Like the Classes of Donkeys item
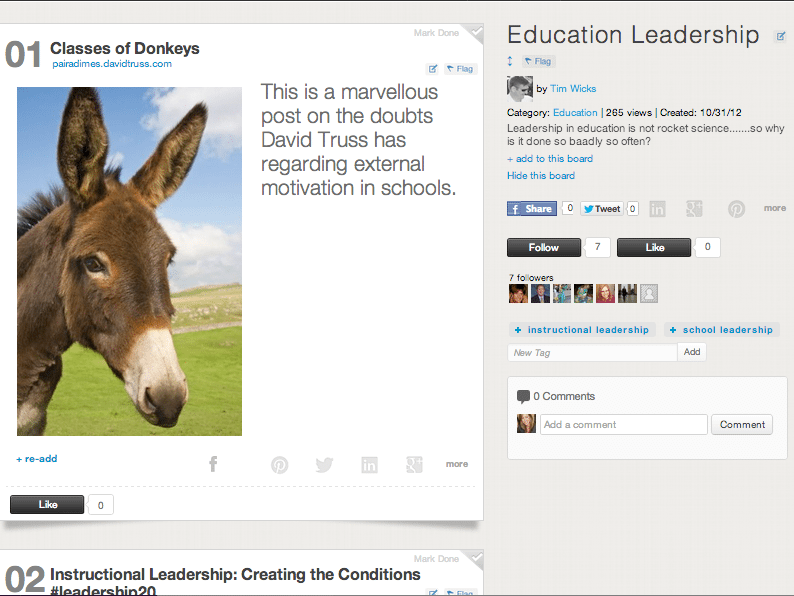794x596 pixels. click(47, 504)
